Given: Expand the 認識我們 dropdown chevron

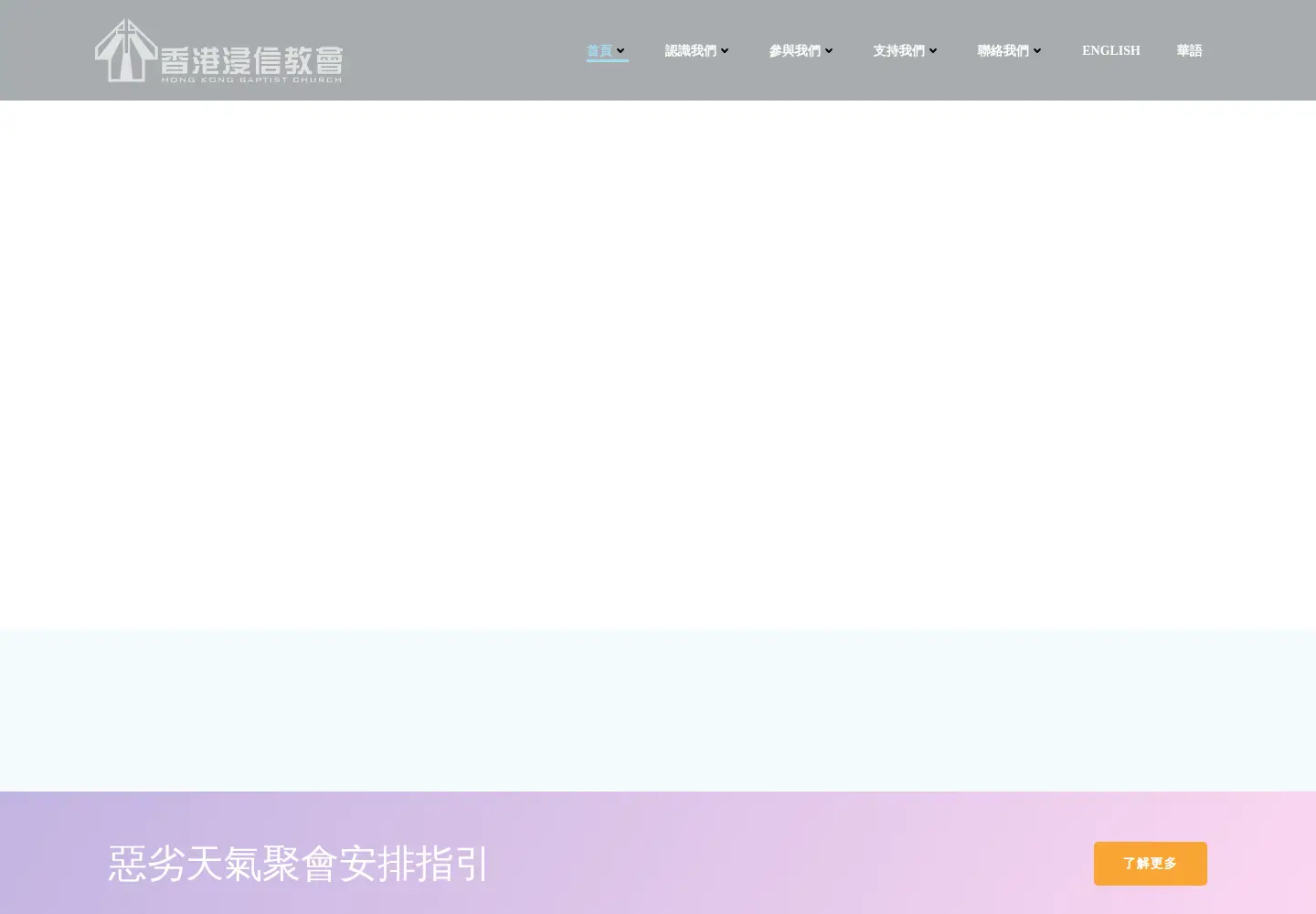Looking at the screenshot, I should click(725, 51).
